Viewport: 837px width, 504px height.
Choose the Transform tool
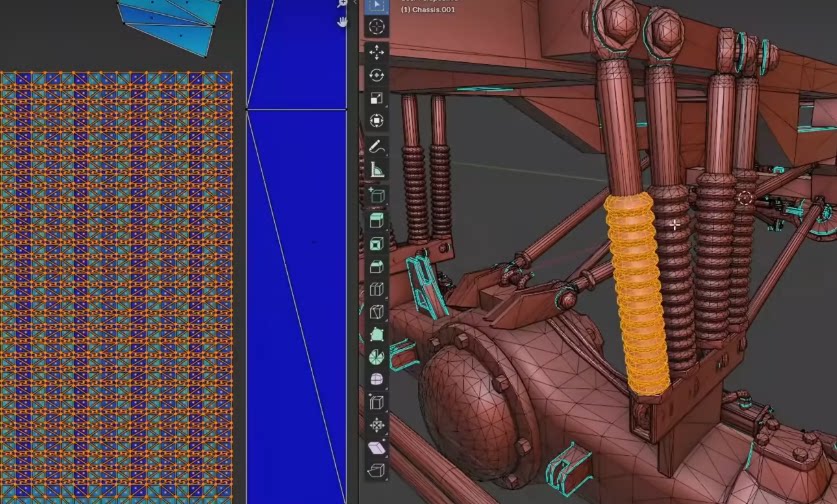[376, 121]
